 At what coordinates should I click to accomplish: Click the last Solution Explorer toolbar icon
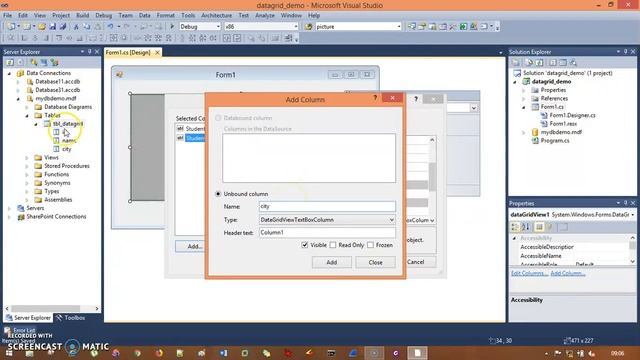573,62
